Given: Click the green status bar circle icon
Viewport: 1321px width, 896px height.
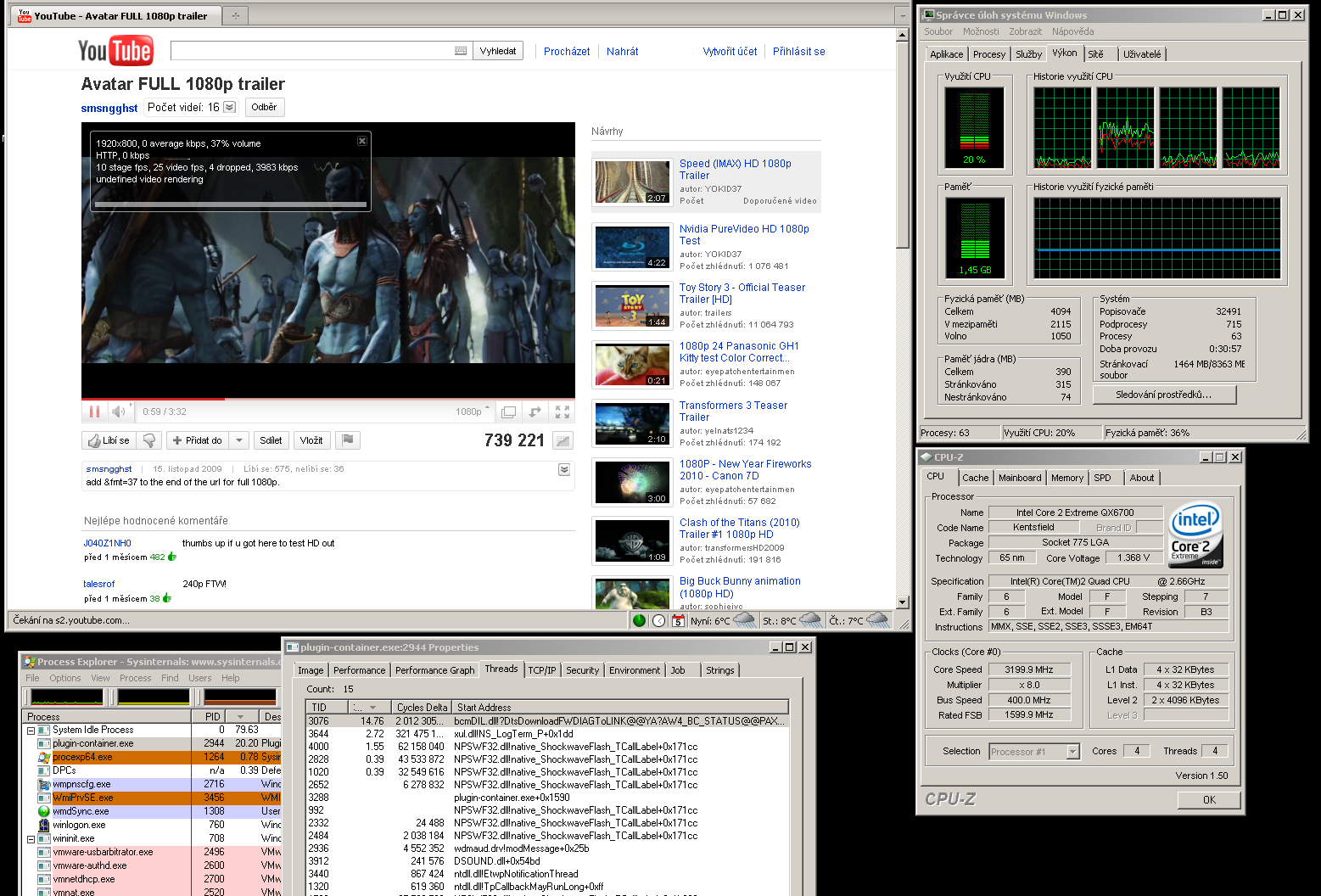Looking at the screenshot, I should (x=640, y=621).
